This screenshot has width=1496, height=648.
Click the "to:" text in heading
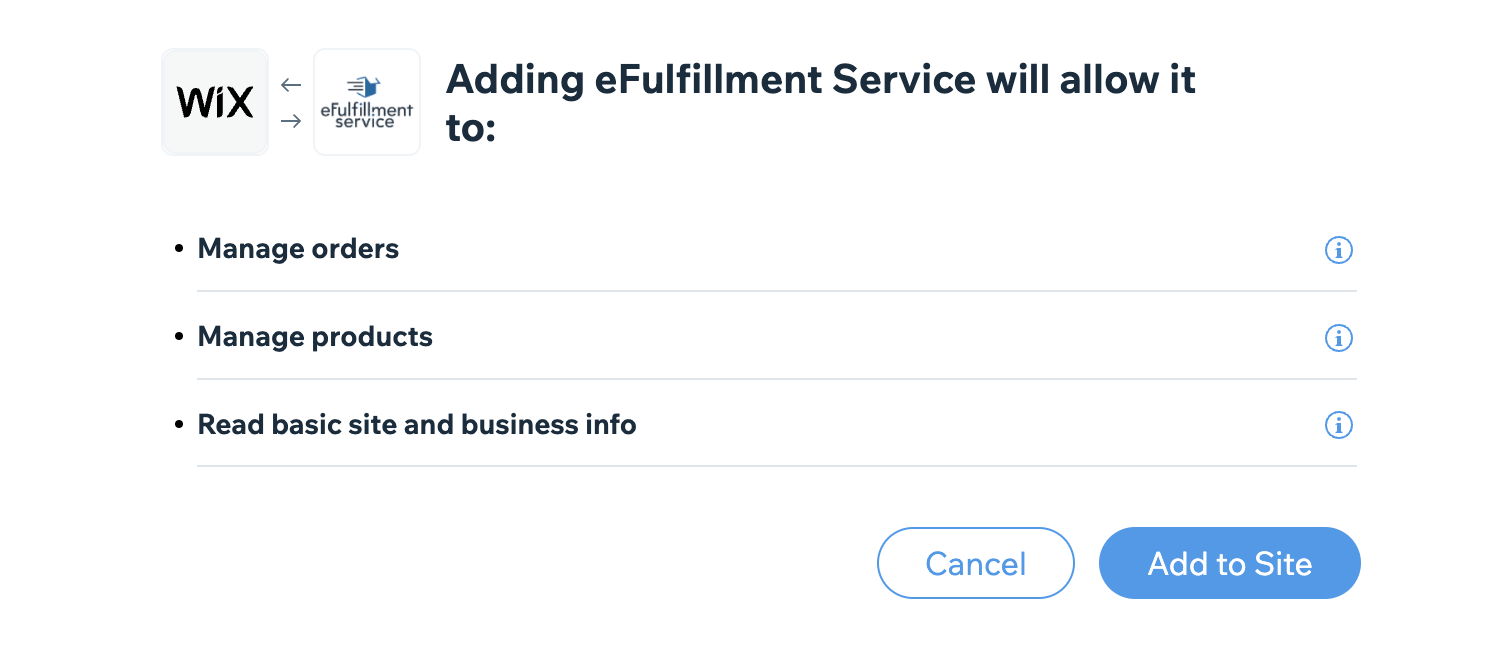coord(471,129)
